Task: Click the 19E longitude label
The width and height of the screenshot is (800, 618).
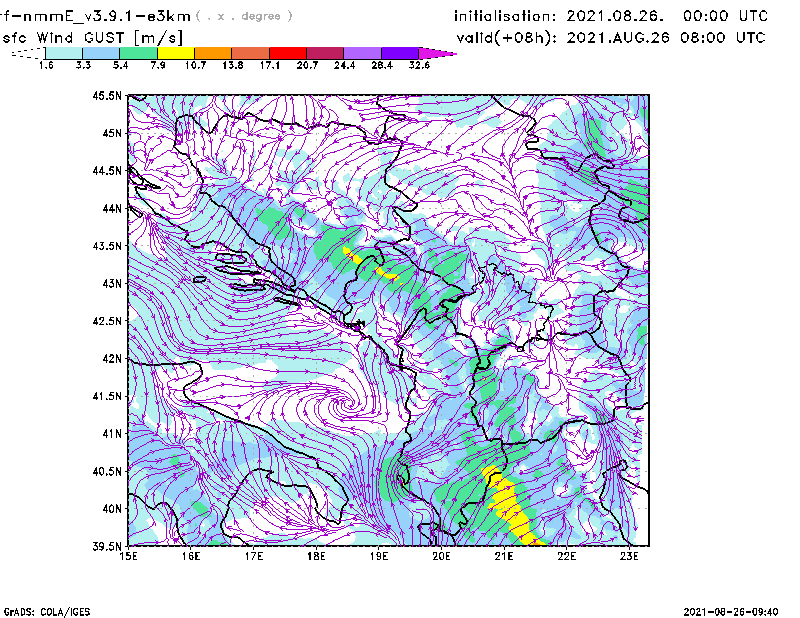Action: click(379, 556)
